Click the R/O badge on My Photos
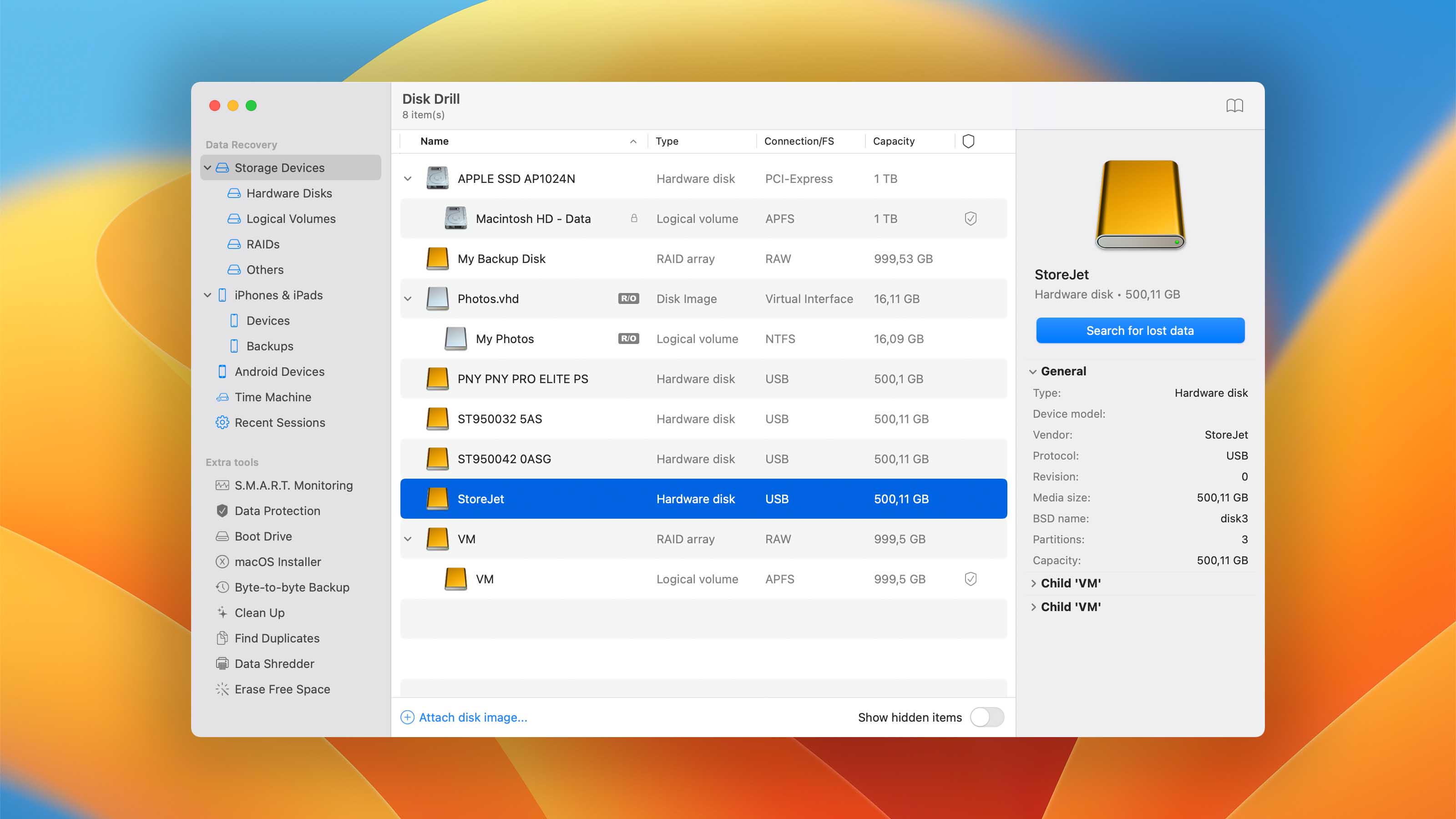 (x=628, y=339)
